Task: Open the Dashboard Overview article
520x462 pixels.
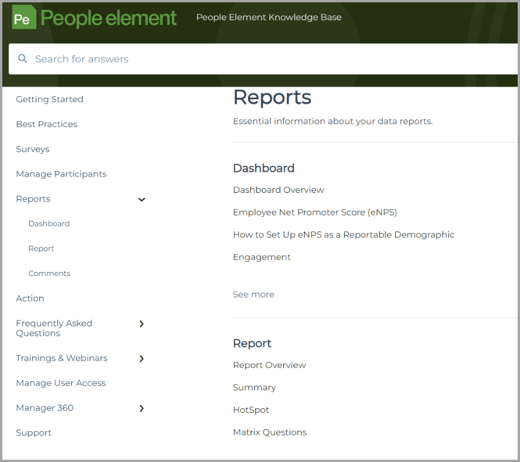Action: 279,190
